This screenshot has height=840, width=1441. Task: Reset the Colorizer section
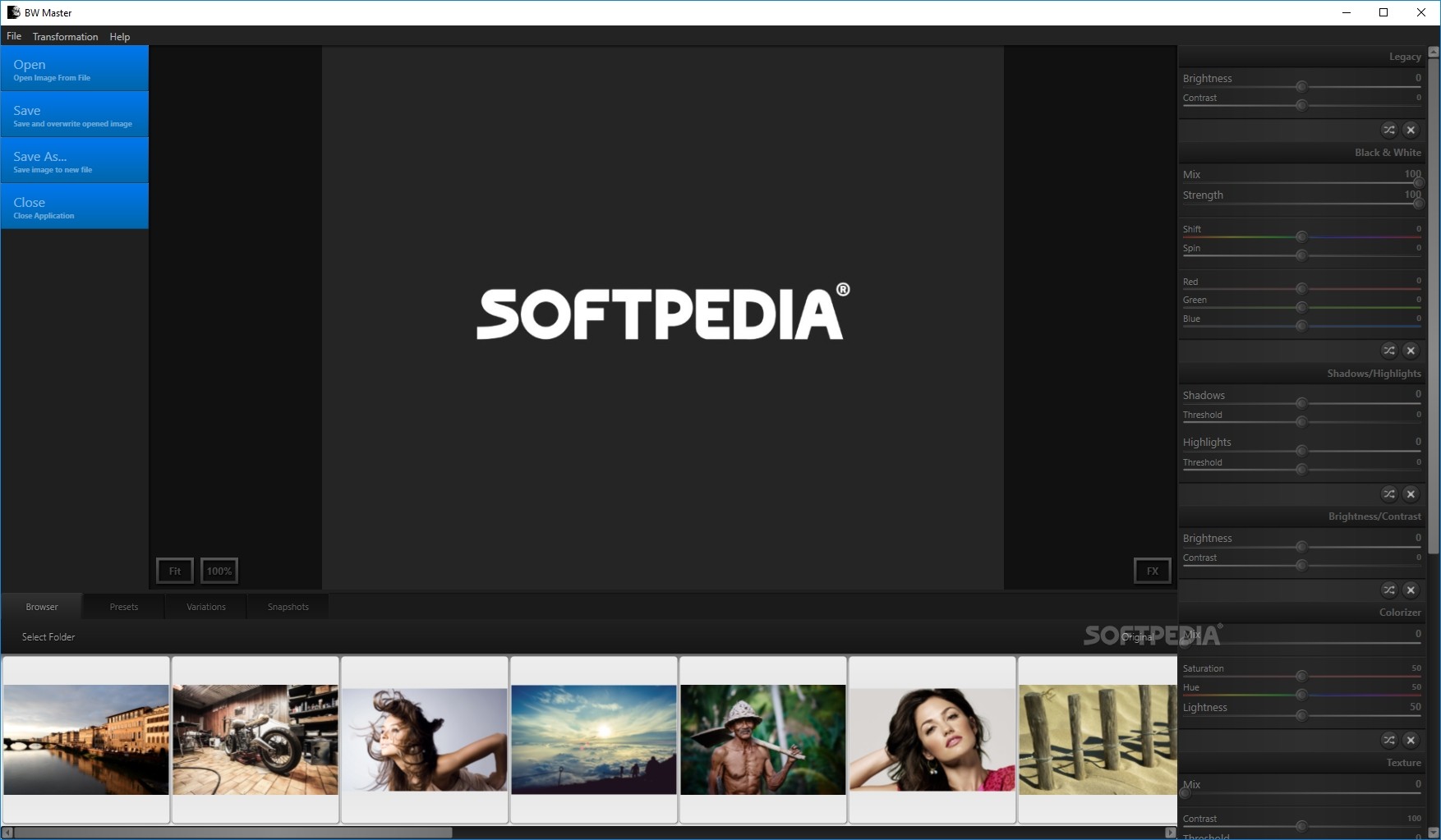point(1411,740)
